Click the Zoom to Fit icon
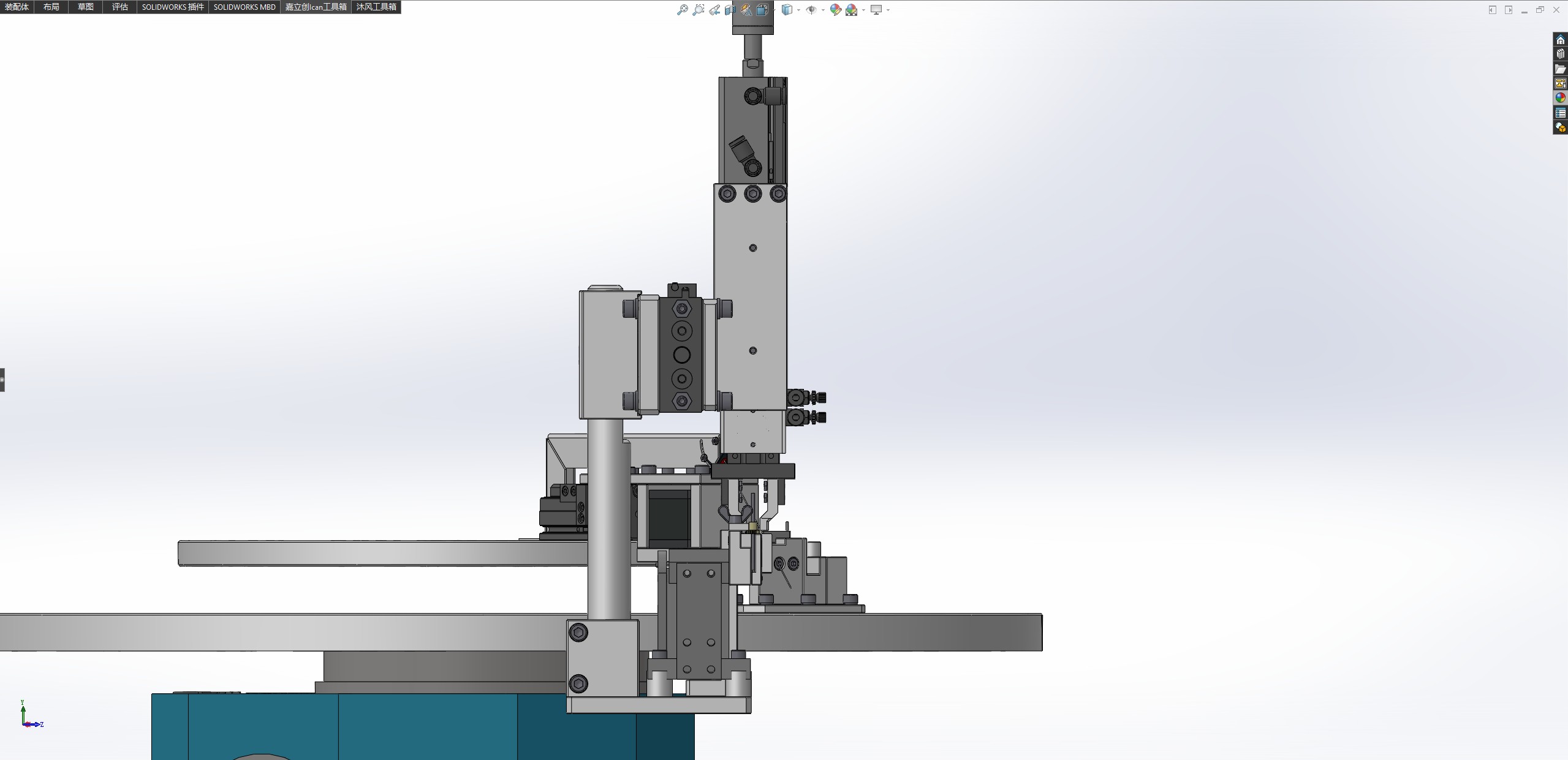 (x=682, y=10)
